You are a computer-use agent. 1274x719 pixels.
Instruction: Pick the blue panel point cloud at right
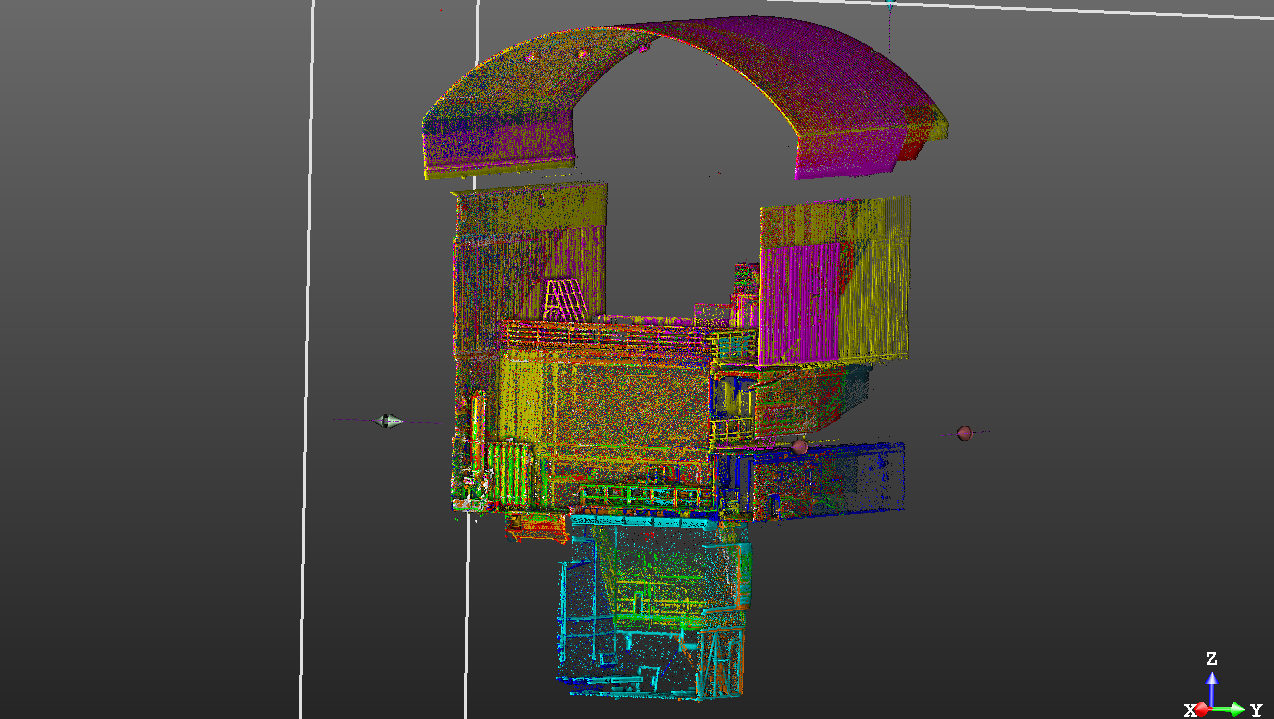pyautogui.click(x=830, y=480)
